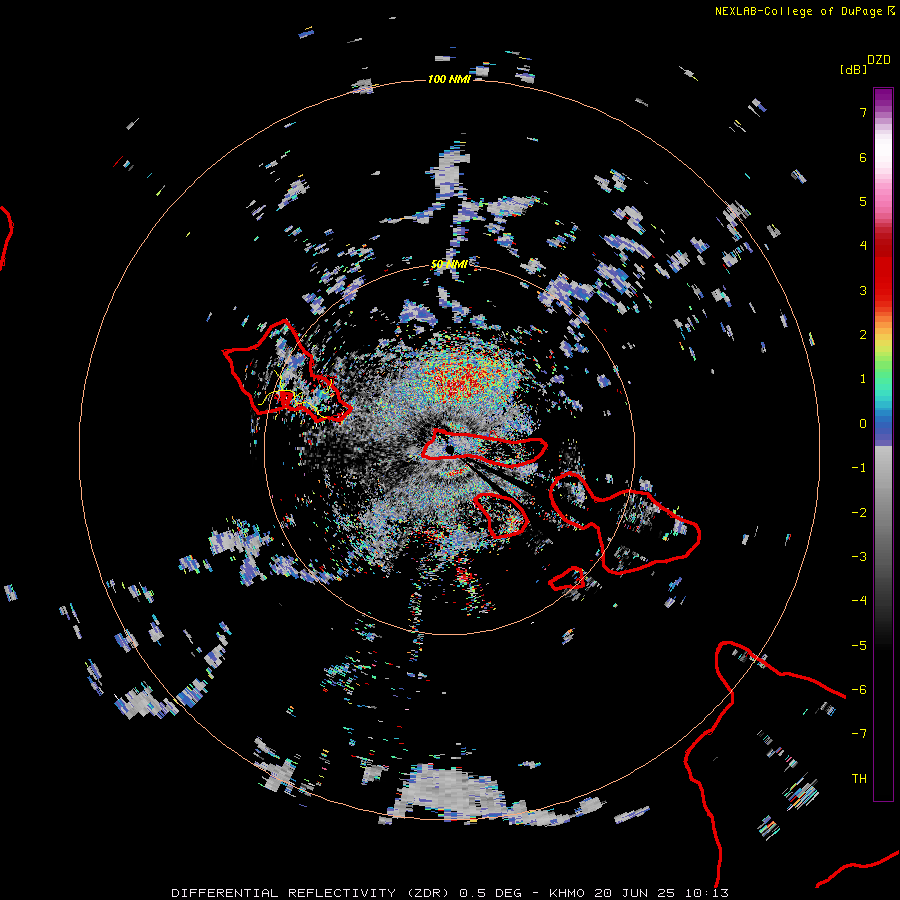Viewport: 900px width, 900px height.
Task: Click the [dB] unit label
Action: point(853,69)
